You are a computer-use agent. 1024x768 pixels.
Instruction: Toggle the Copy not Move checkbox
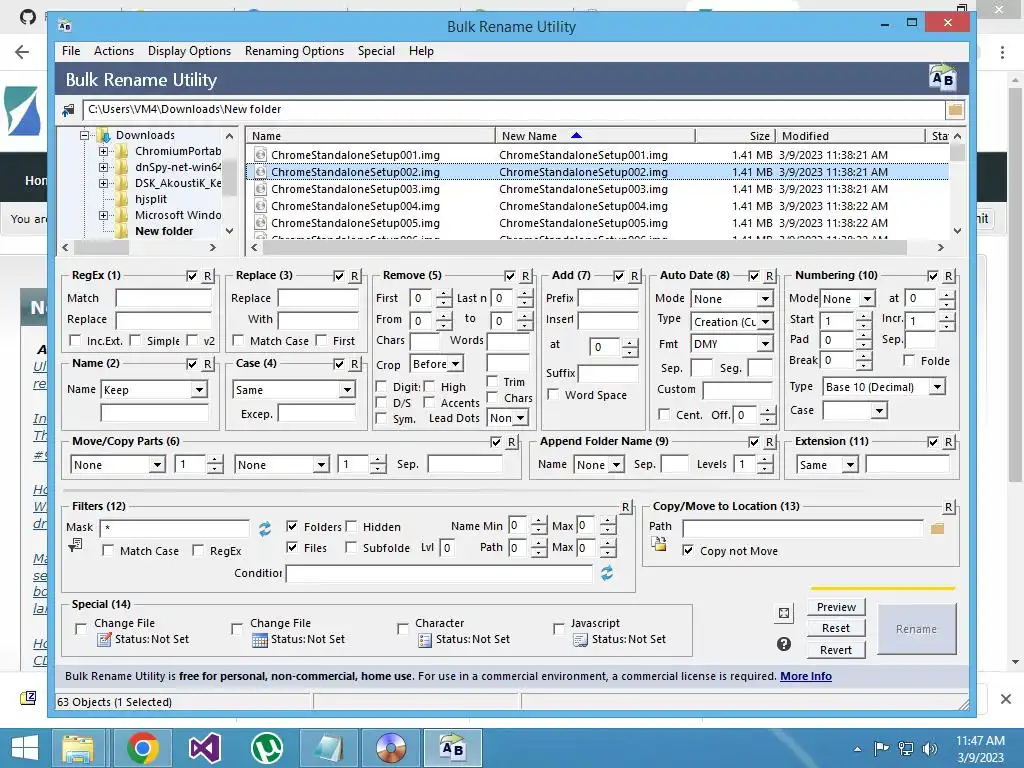[688, 551]
